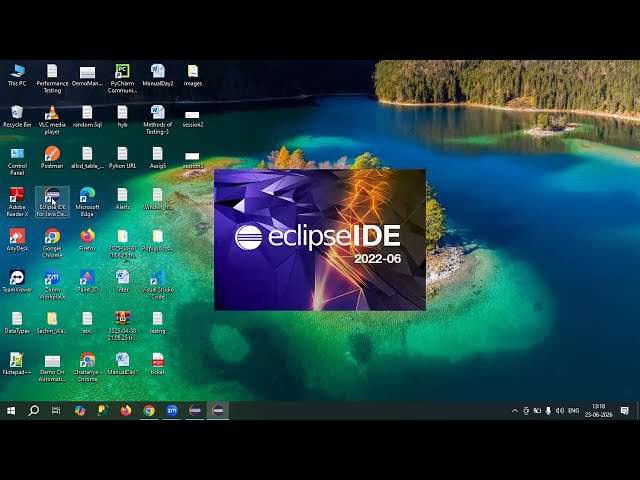Select the DemoMan... desktop file

click(x=87, y=76)
